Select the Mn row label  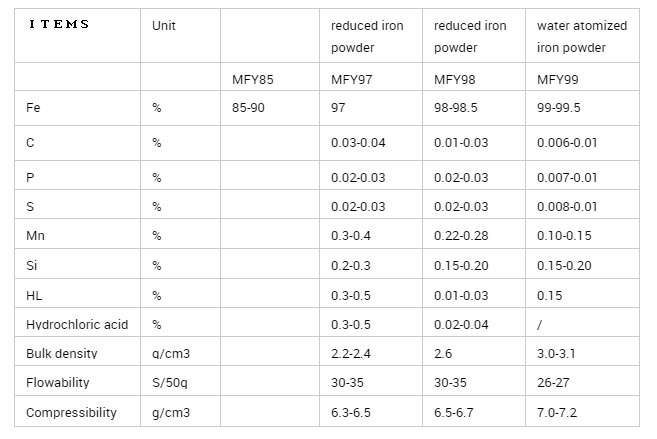(x=35, y=236)
